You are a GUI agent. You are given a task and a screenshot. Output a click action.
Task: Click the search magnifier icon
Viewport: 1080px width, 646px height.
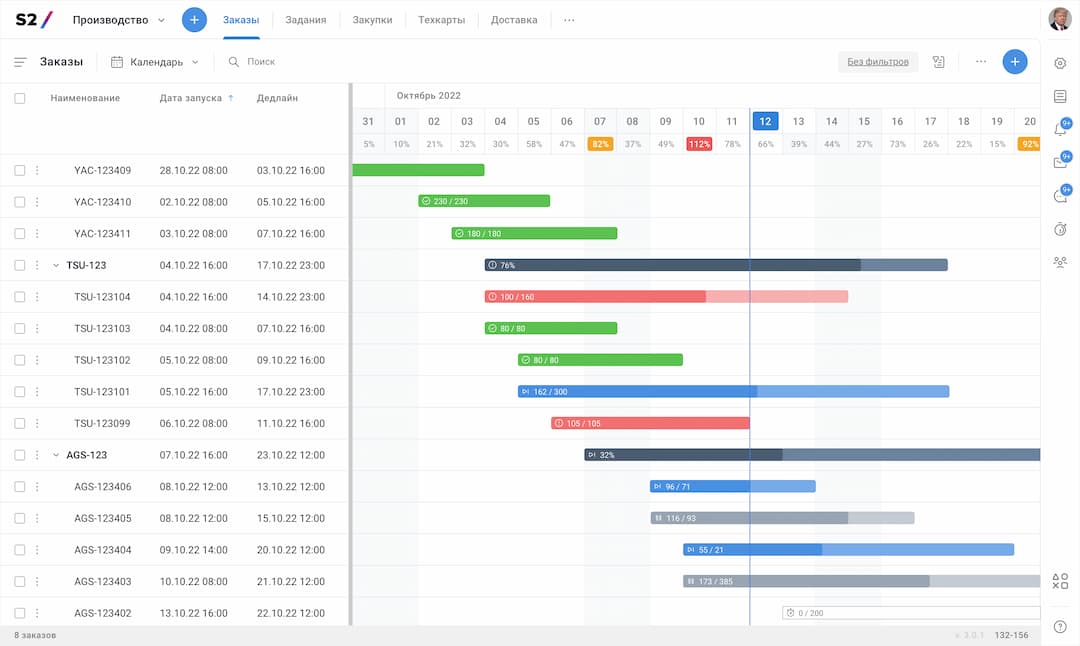[233, 62]
